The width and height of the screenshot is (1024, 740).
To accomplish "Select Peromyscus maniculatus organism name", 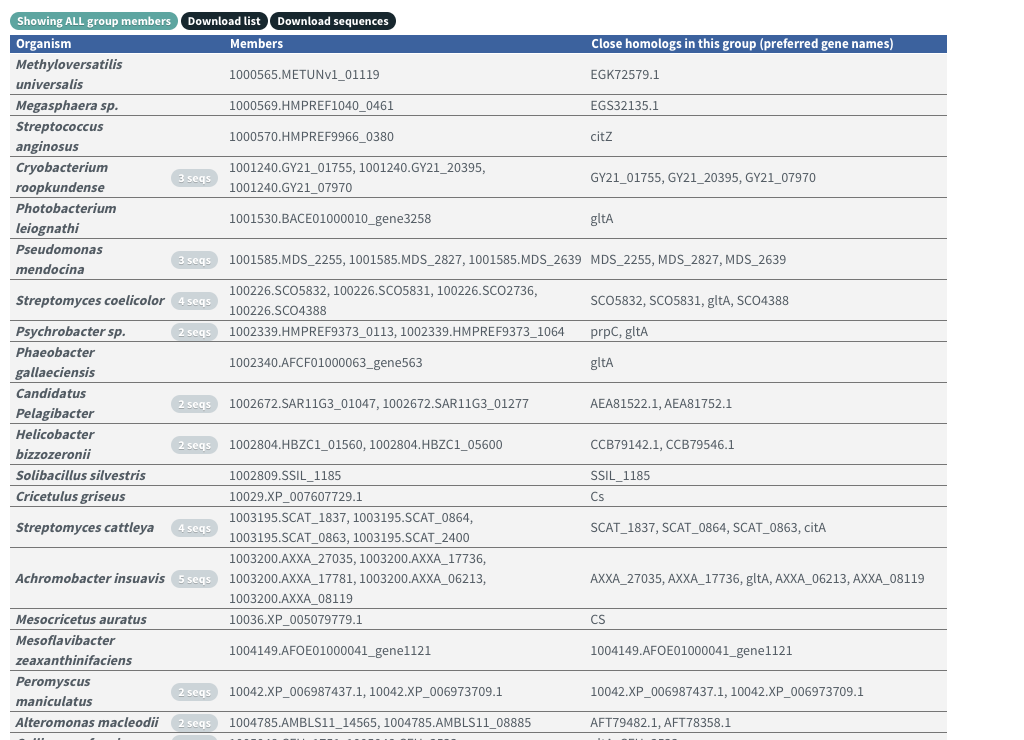I will coord(54,692).
